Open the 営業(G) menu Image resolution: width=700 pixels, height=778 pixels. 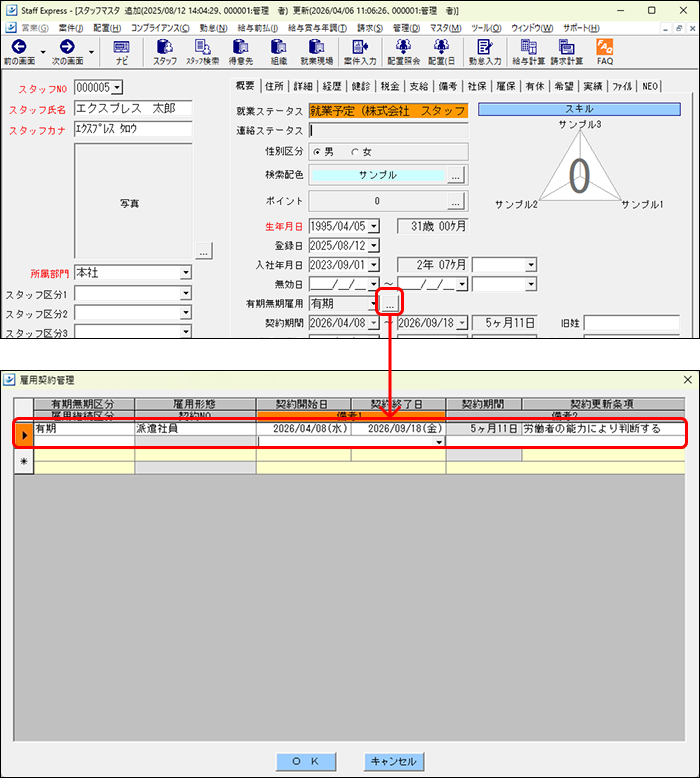[34, 28]
